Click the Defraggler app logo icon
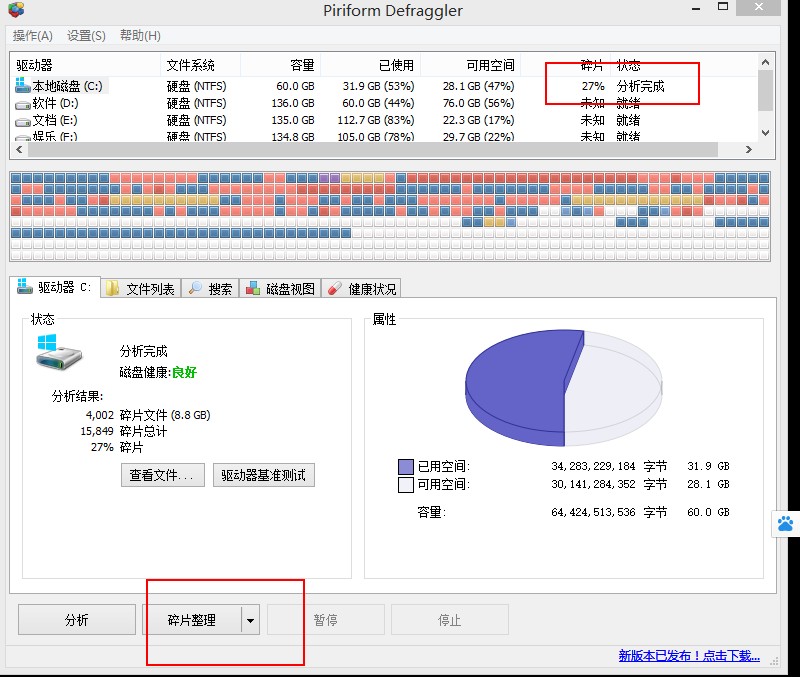 coord(16,9)
